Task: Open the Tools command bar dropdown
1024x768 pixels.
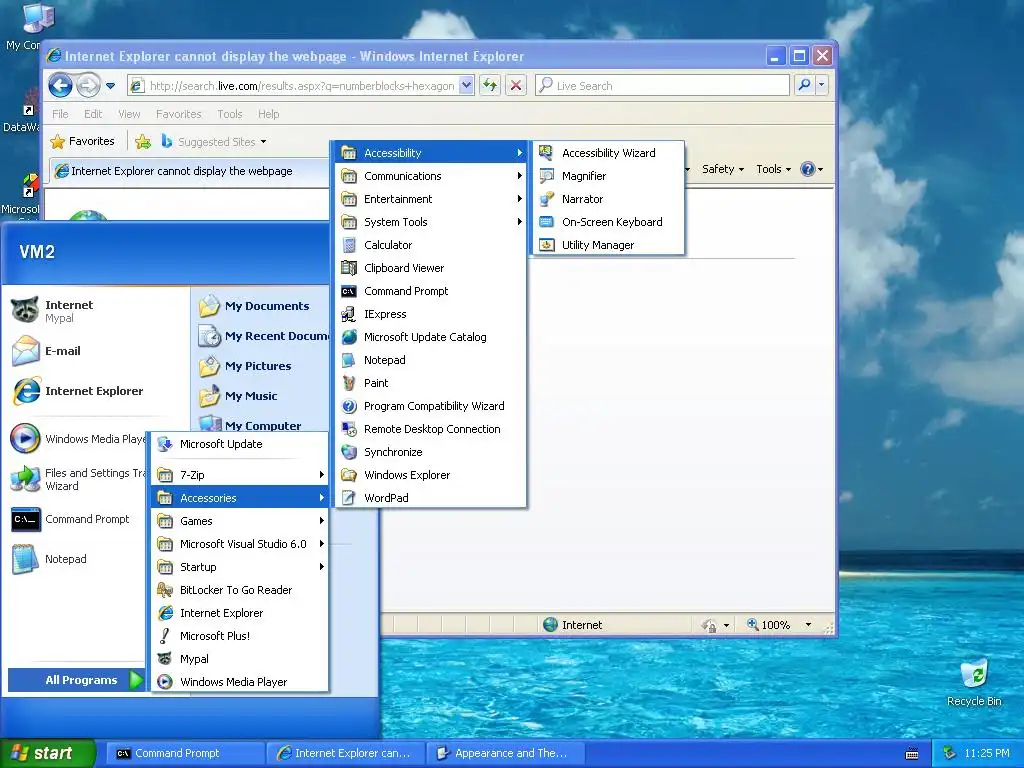Action: pyautogui.click(x=773, y=169)
